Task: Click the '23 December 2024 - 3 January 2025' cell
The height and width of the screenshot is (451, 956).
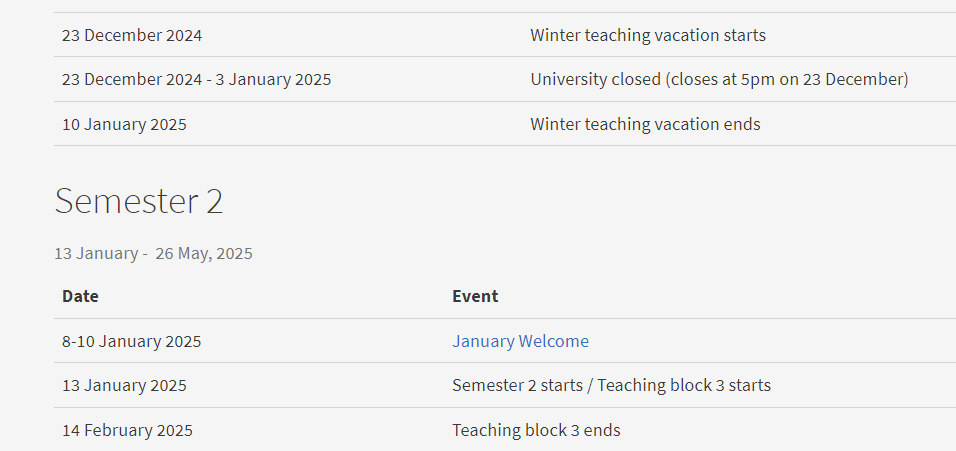Action: tap(196, 80)
